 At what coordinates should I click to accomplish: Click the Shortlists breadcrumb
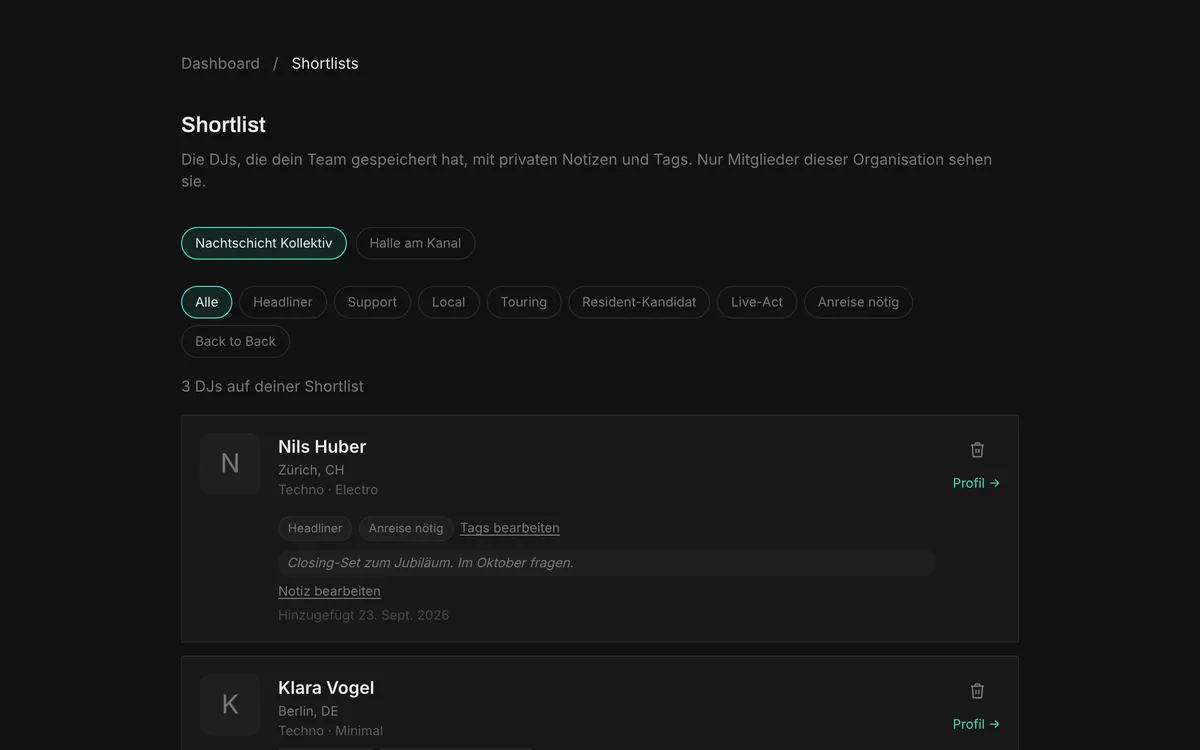pyautogui.click(x=325, y=63)
